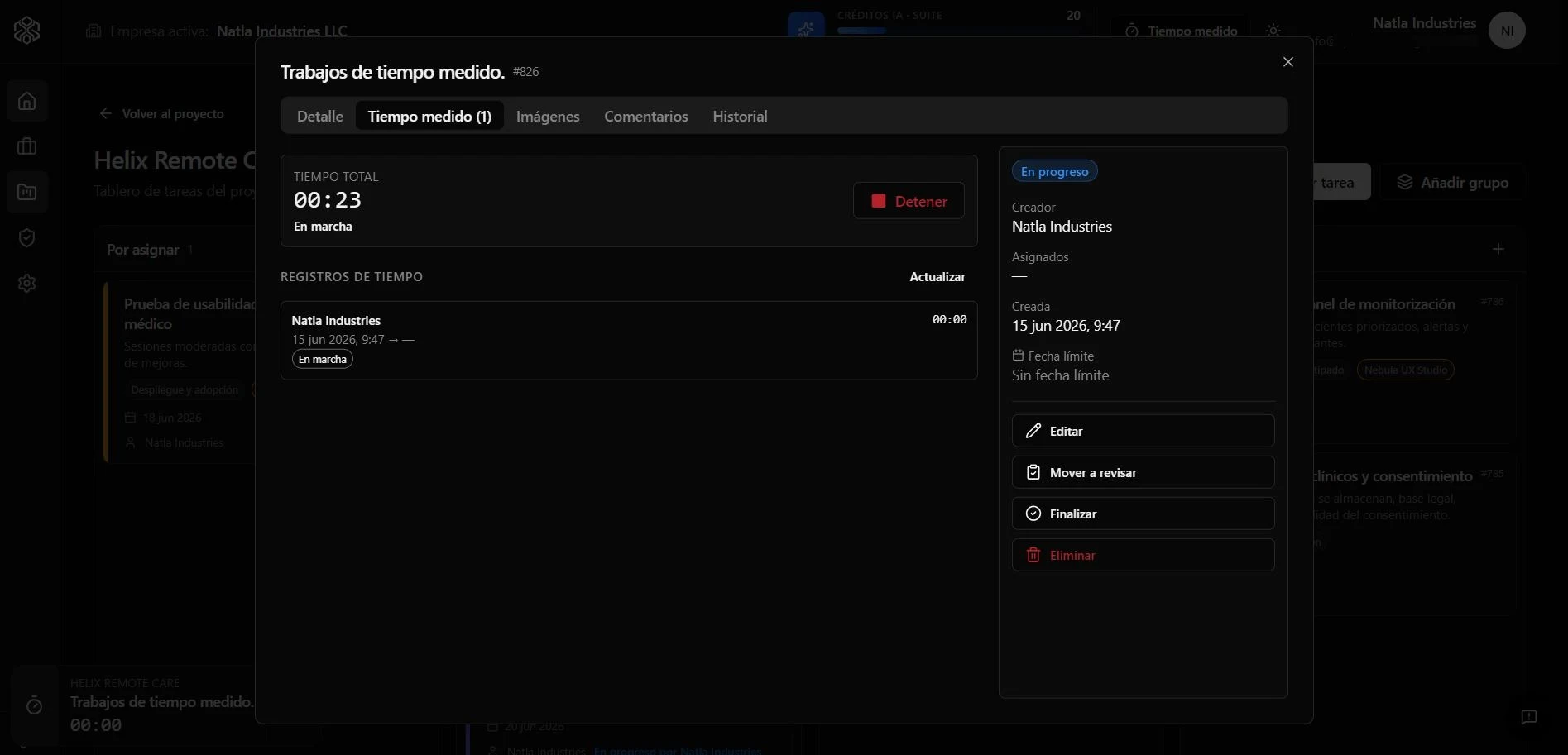Image resolution: width=1568 pixels, height=755 pixels.
Task: Click the timer icon in bottom widget
Action: [x=34, y=705]
